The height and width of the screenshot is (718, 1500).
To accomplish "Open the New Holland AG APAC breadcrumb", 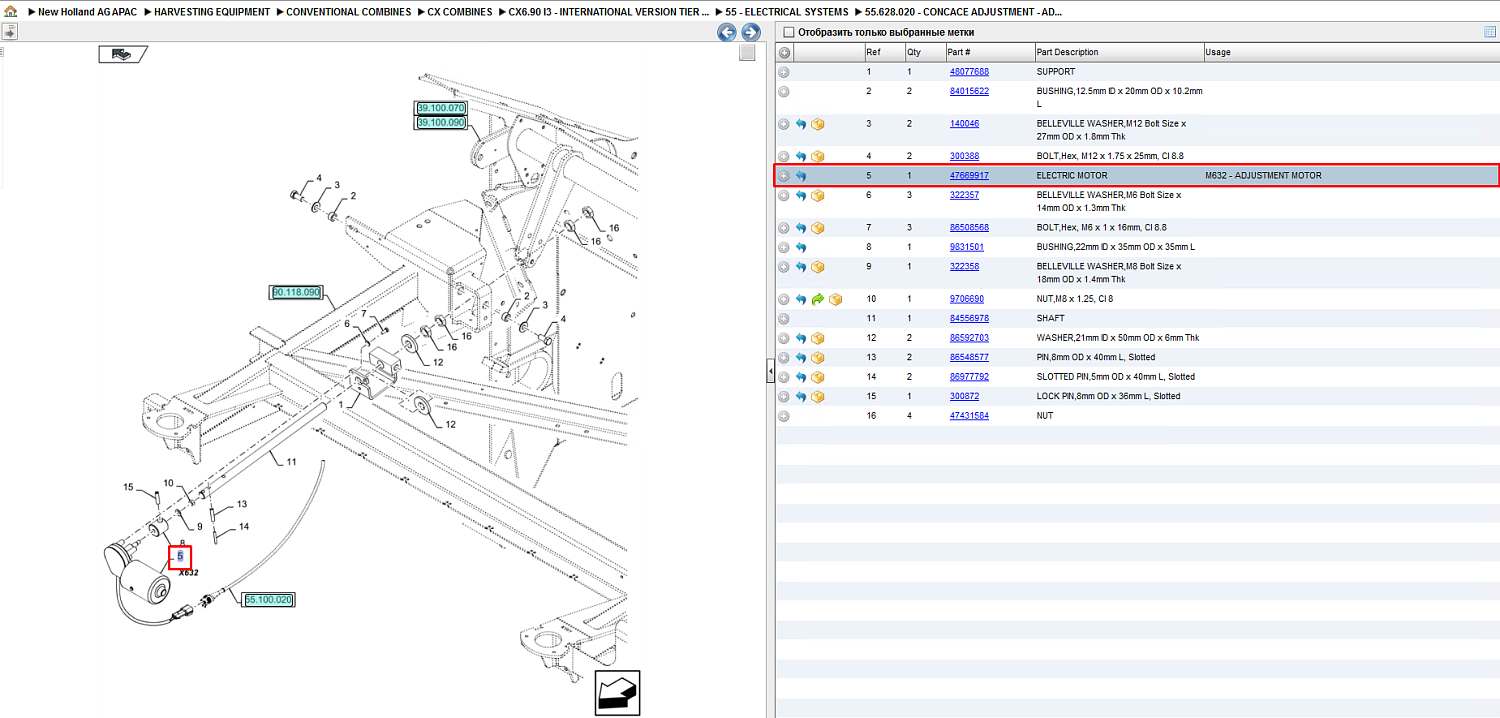I will pyautogui.click(x=88, y=12).
